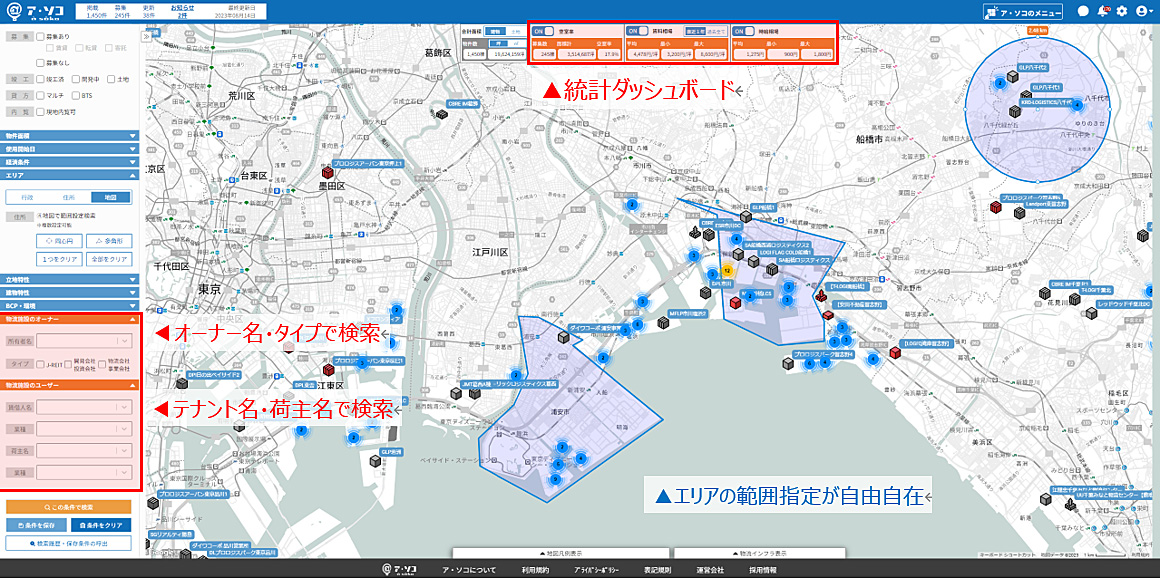Collapse the エリア section
Screen dimensions: 1160x579
69,176
